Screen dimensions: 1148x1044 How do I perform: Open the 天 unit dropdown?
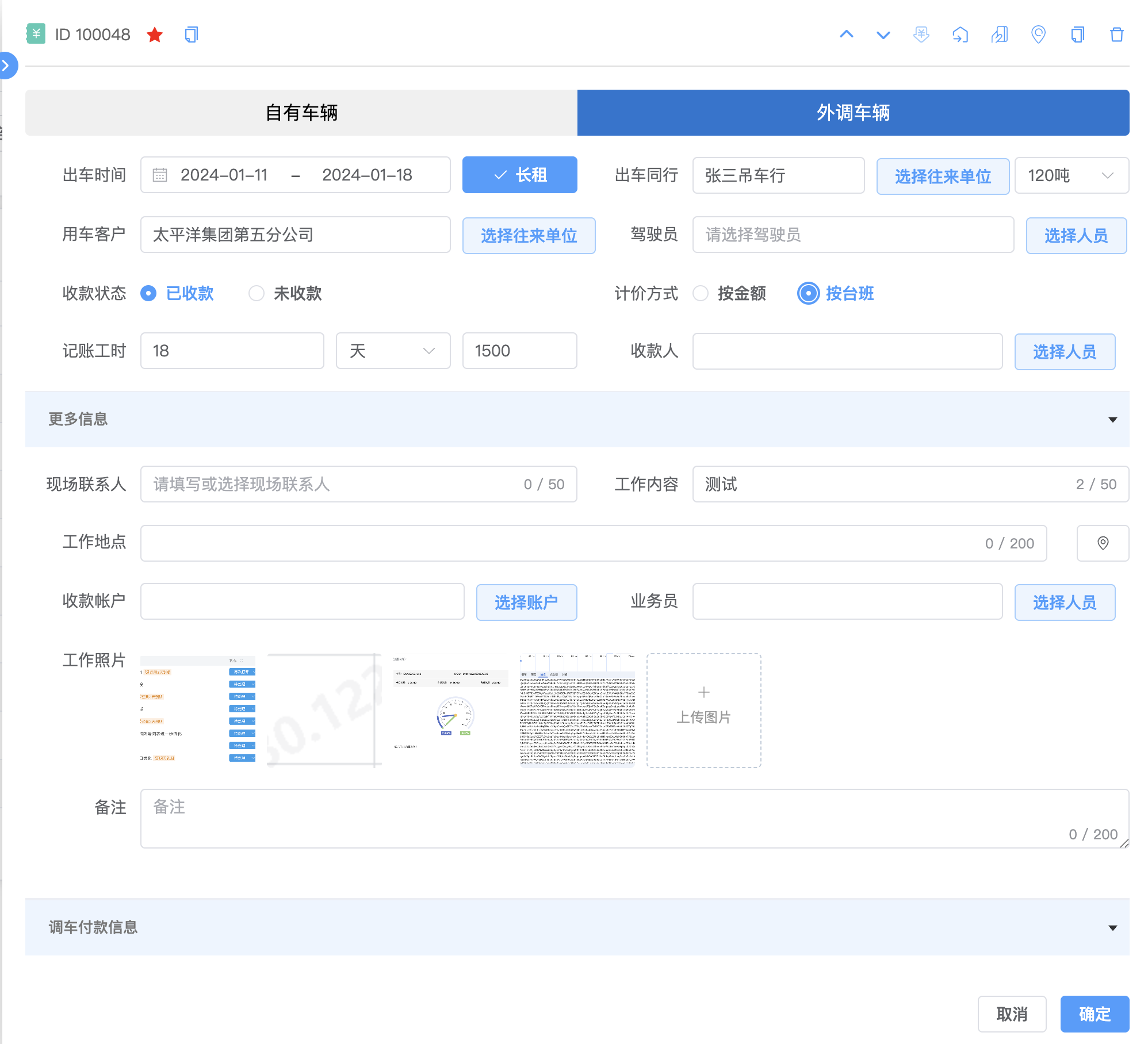(x=393, y=351)
